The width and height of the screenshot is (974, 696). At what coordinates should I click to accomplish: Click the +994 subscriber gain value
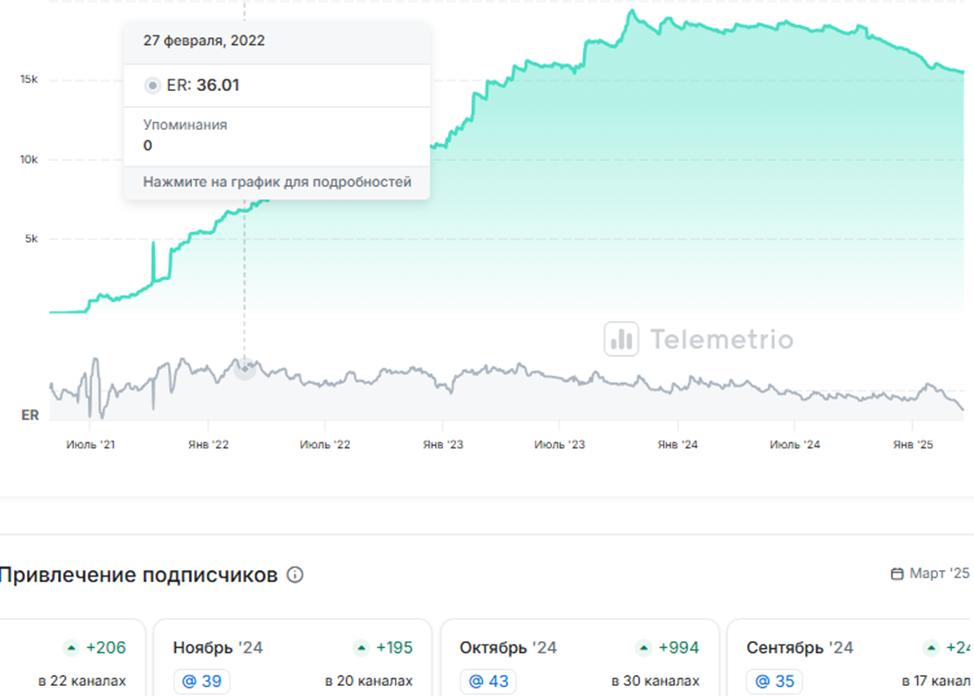679,648
